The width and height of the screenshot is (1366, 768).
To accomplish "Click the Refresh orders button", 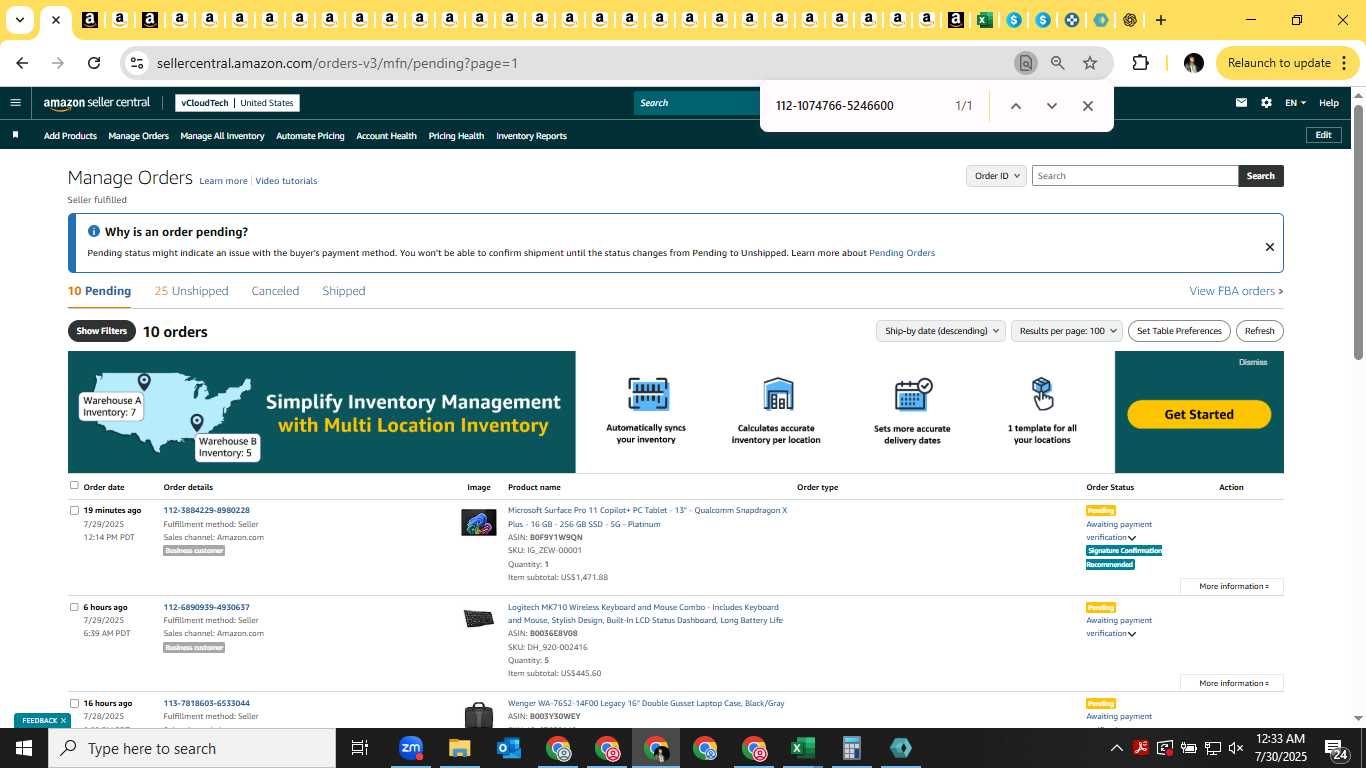I will pyautogui.click(x=1259, y=331).
